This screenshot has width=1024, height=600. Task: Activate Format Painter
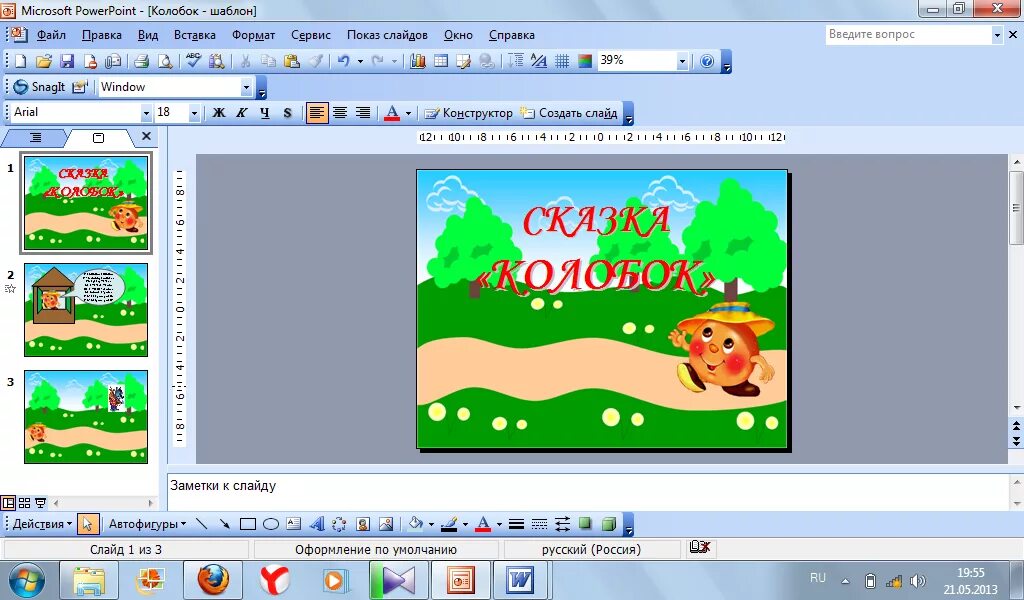coord(317,61)
